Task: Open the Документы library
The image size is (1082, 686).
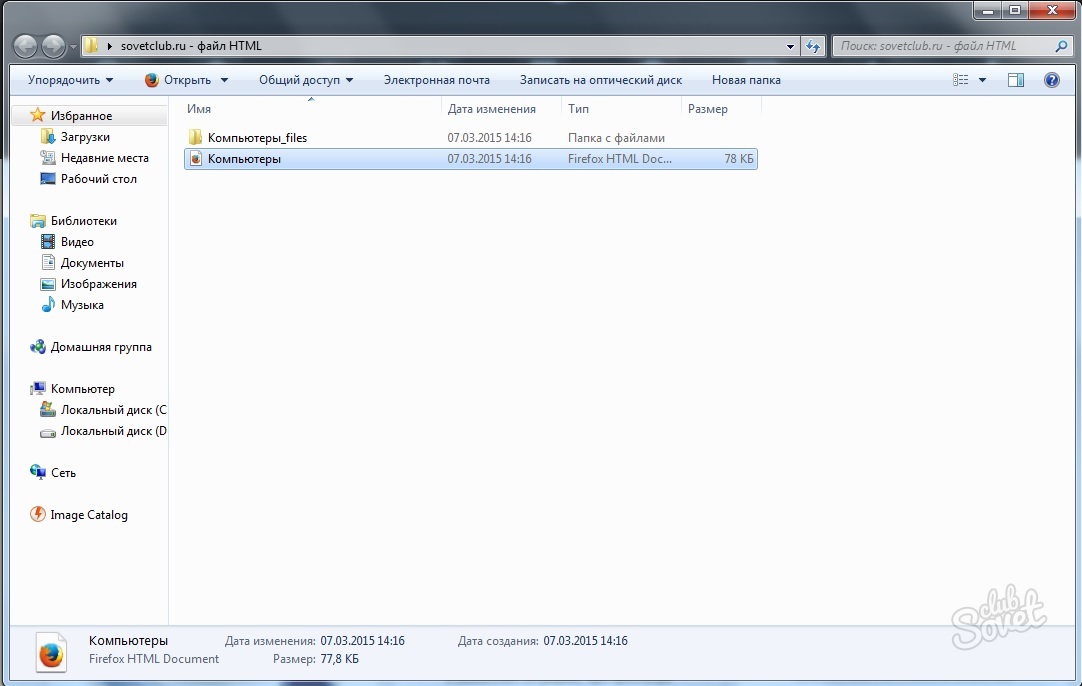Action: point(92,263)
